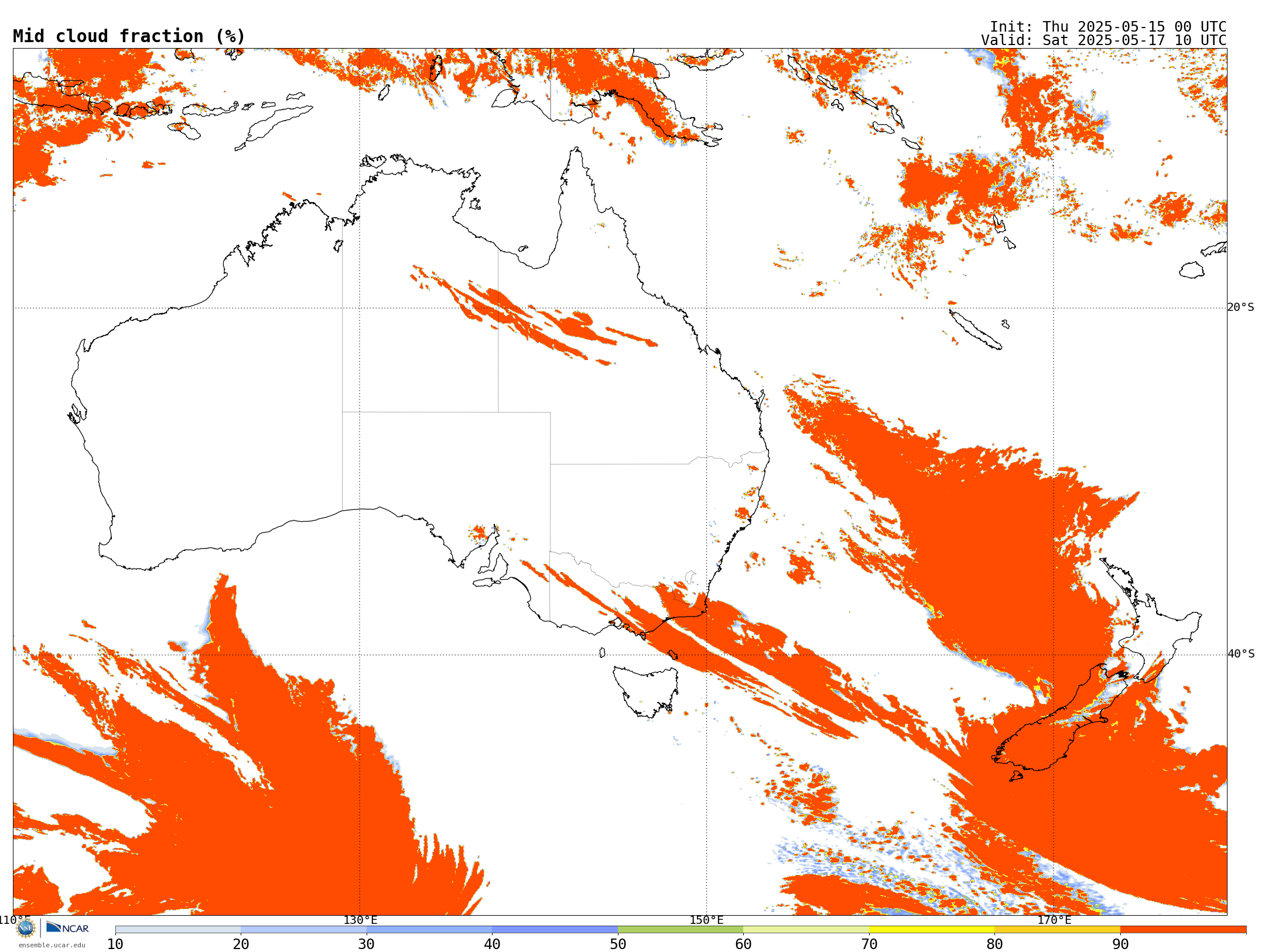Click the NCAR logo
The image size is (1265, 952).
tap(67, 927)
